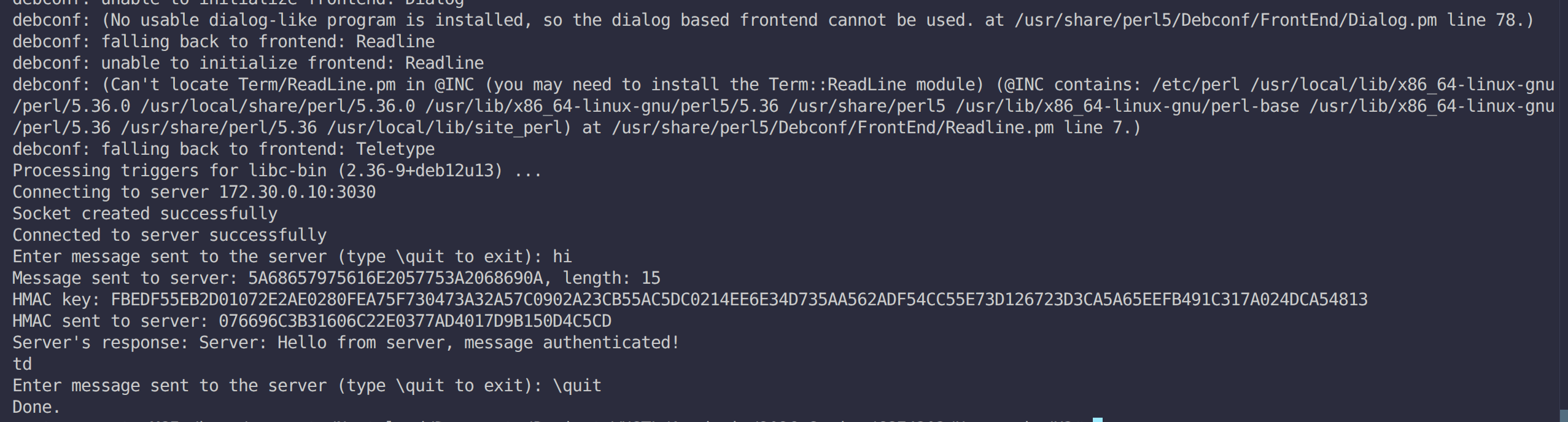
Task: Click the HMAC sent hex starting 076696
Action: pos(415,321)
